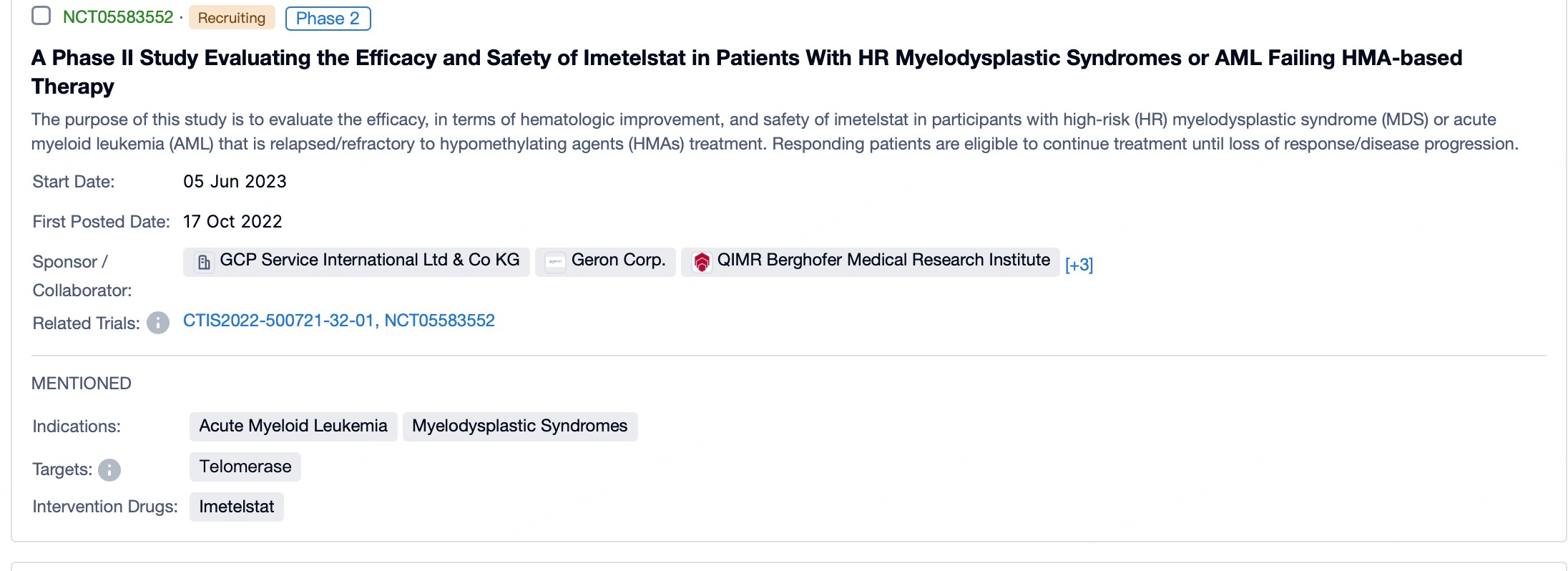
Task: Select the Telomerase target tag
Action: tap(245, 467)
